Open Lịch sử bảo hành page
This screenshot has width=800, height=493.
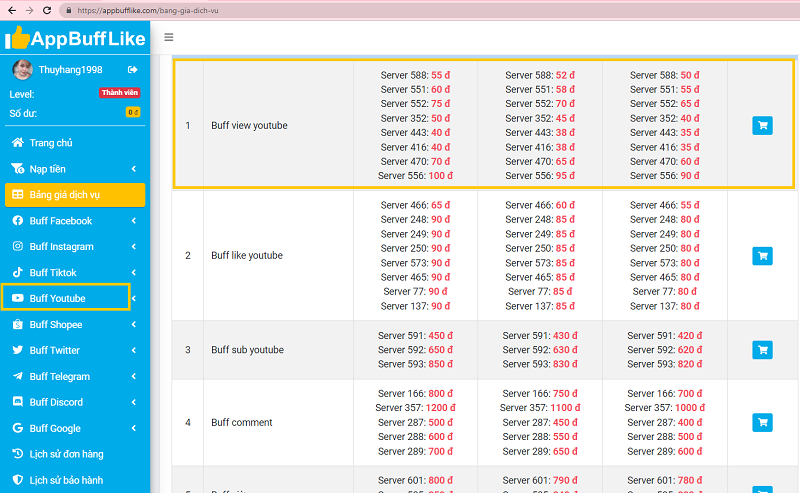tap(75, 480)
